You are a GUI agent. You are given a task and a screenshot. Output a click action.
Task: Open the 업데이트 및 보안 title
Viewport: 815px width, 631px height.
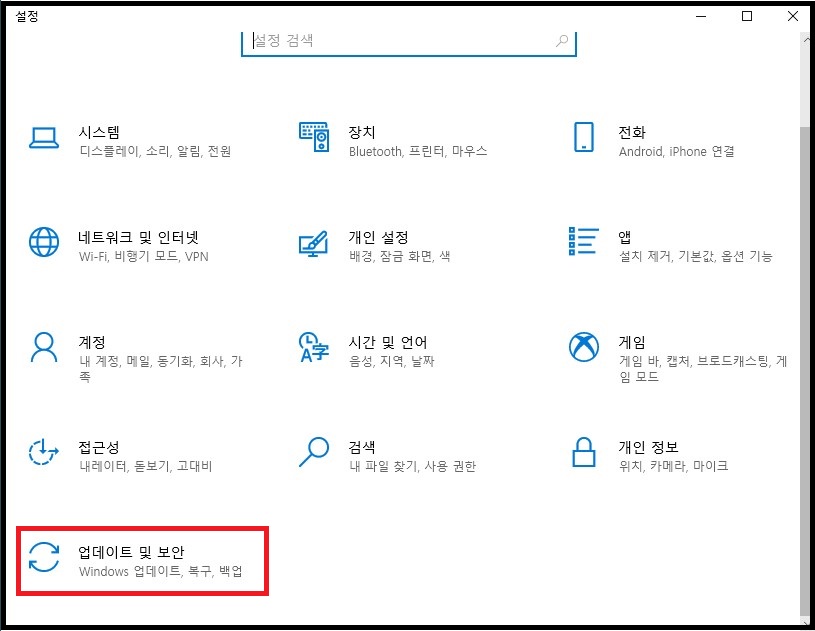click(131, 552)
